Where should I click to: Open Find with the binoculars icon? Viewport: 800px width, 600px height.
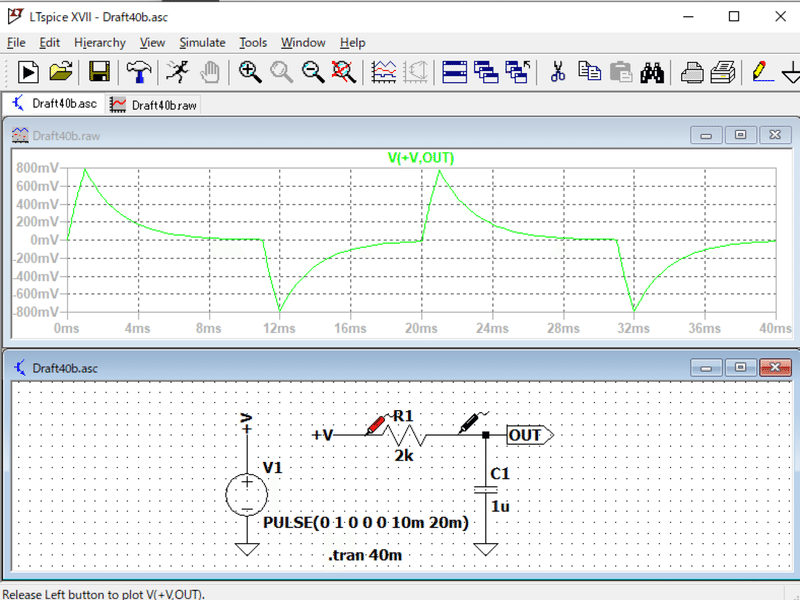(x=652, y=72)
